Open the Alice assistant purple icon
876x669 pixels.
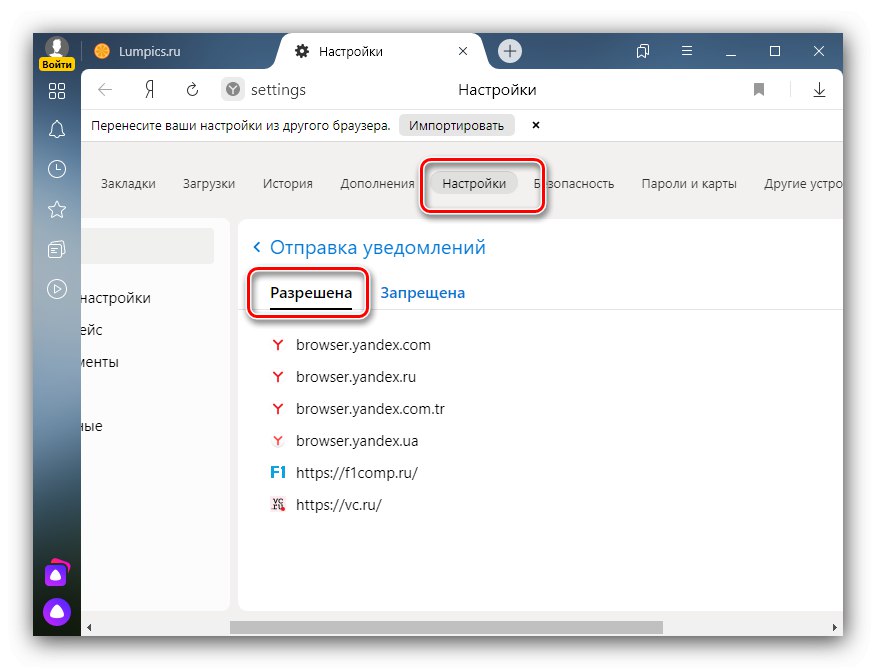point(57,611)
